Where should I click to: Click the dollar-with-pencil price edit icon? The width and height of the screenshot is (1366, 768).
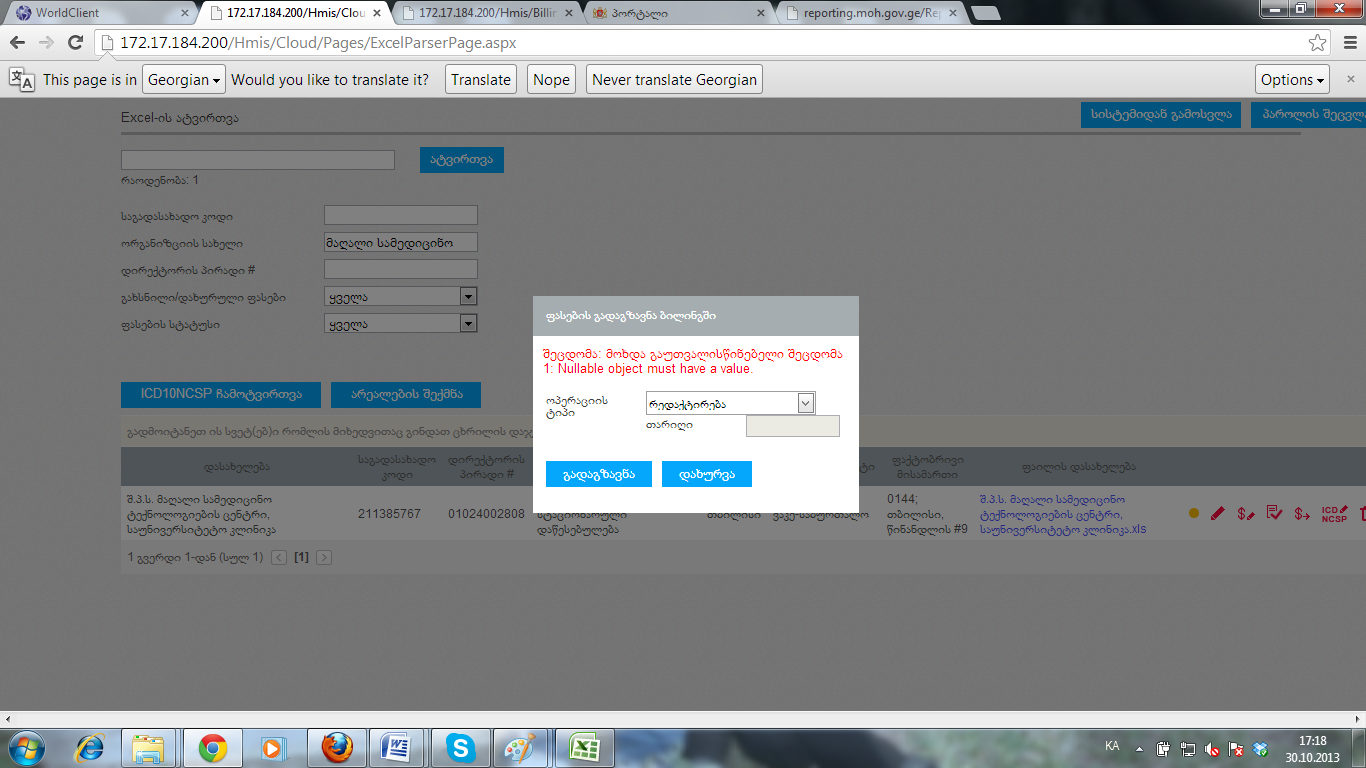click(1245, 513)
